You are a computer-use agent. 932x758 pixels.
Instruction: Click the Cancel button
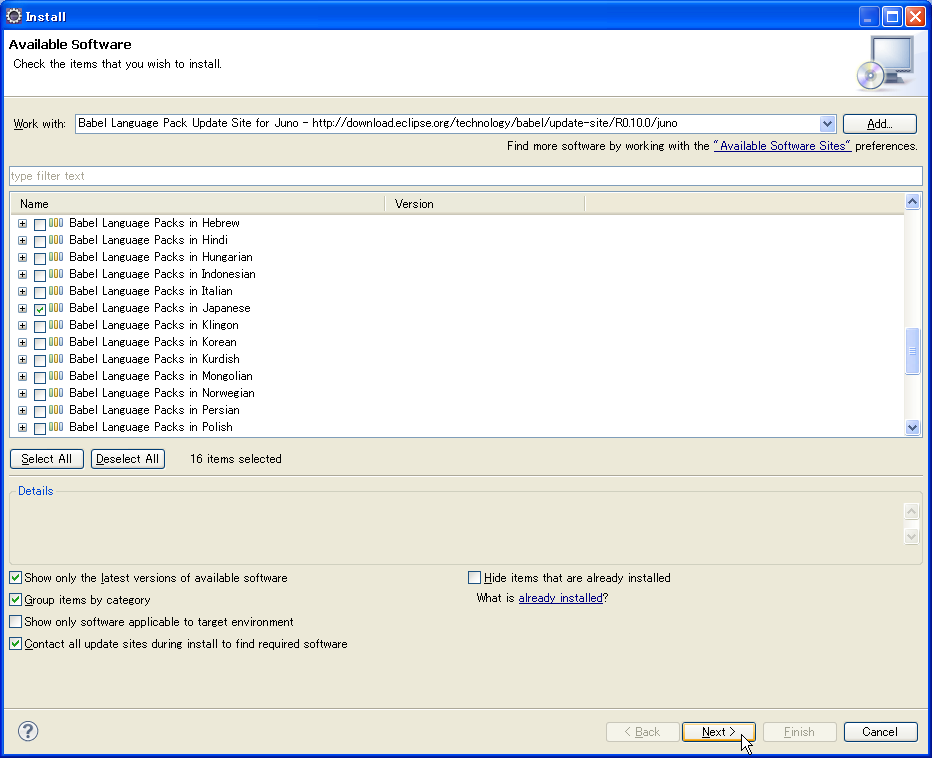(880, 732)
